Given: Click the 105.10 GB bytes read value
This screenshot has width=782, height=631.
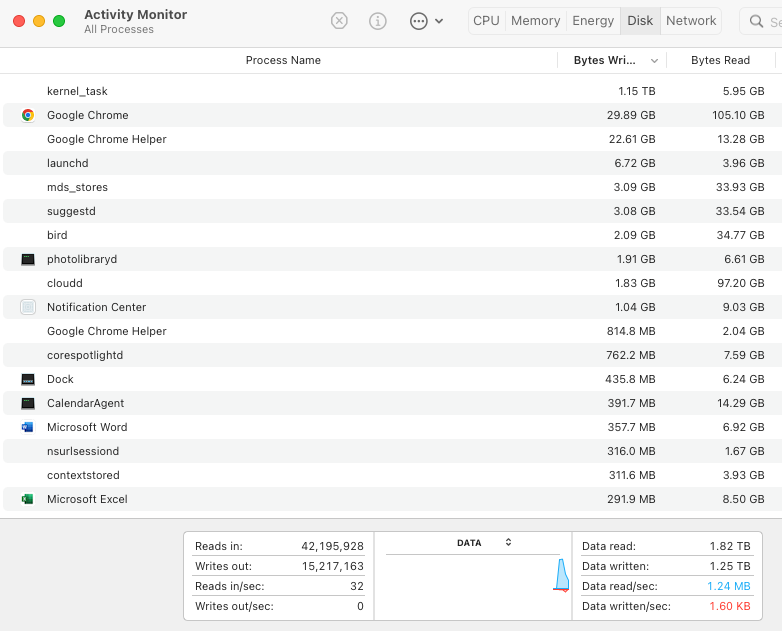Looking at the screenshot, I should (738, 115).
